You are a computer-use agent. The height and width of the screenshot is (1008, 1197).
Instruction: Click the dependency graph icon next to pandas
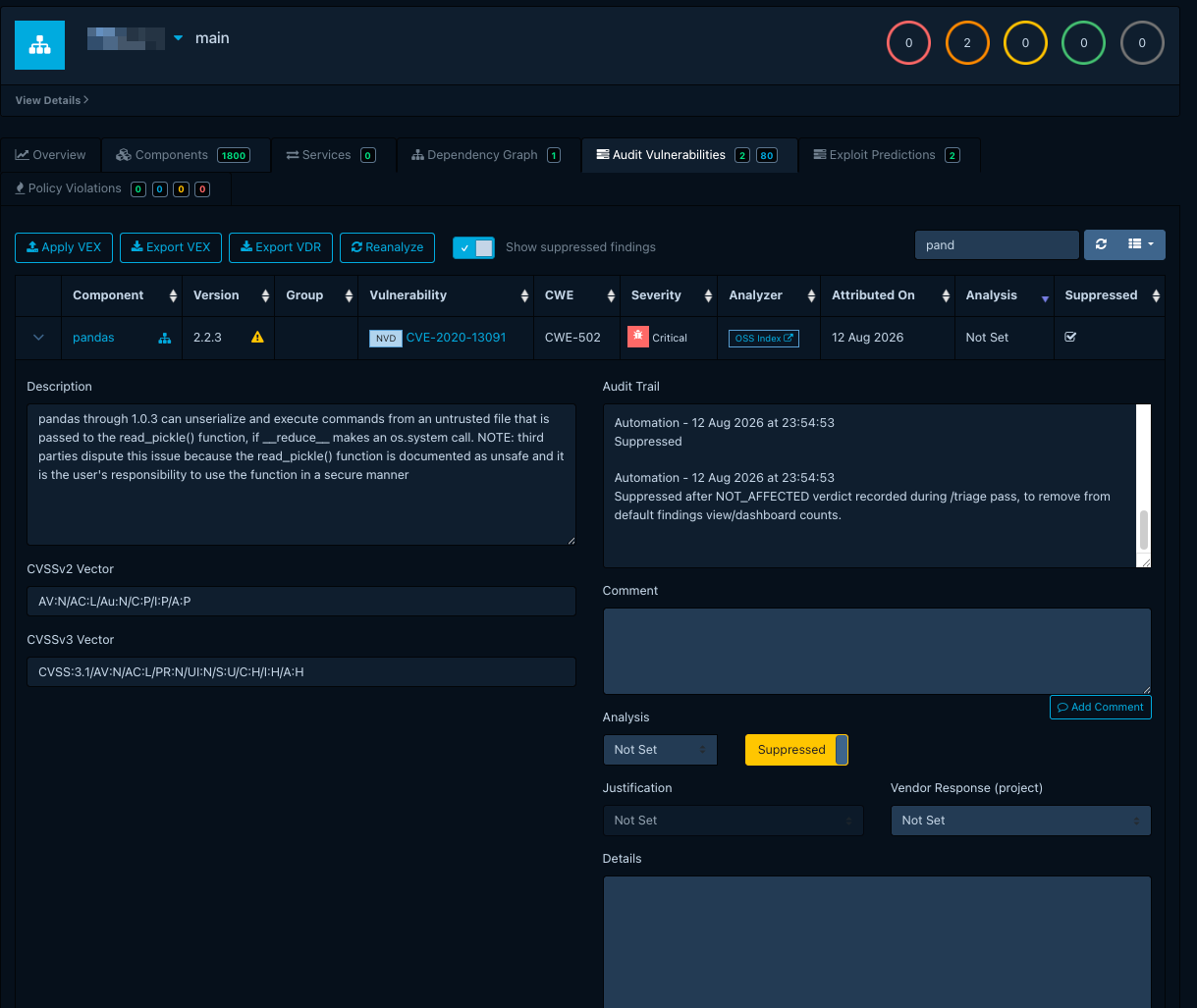164,338
